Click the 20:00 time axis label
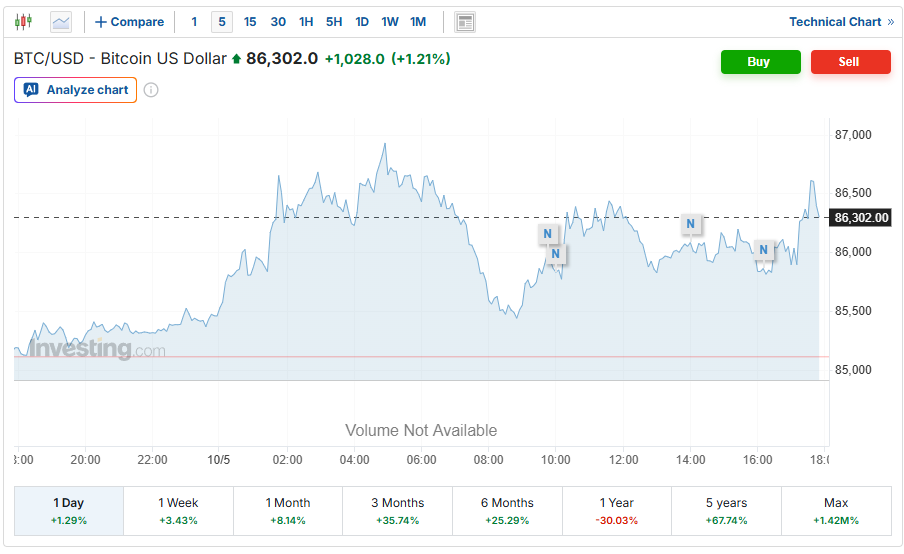Image resolution: width=904 pixels, height=554 pixels. coord(85,460)
